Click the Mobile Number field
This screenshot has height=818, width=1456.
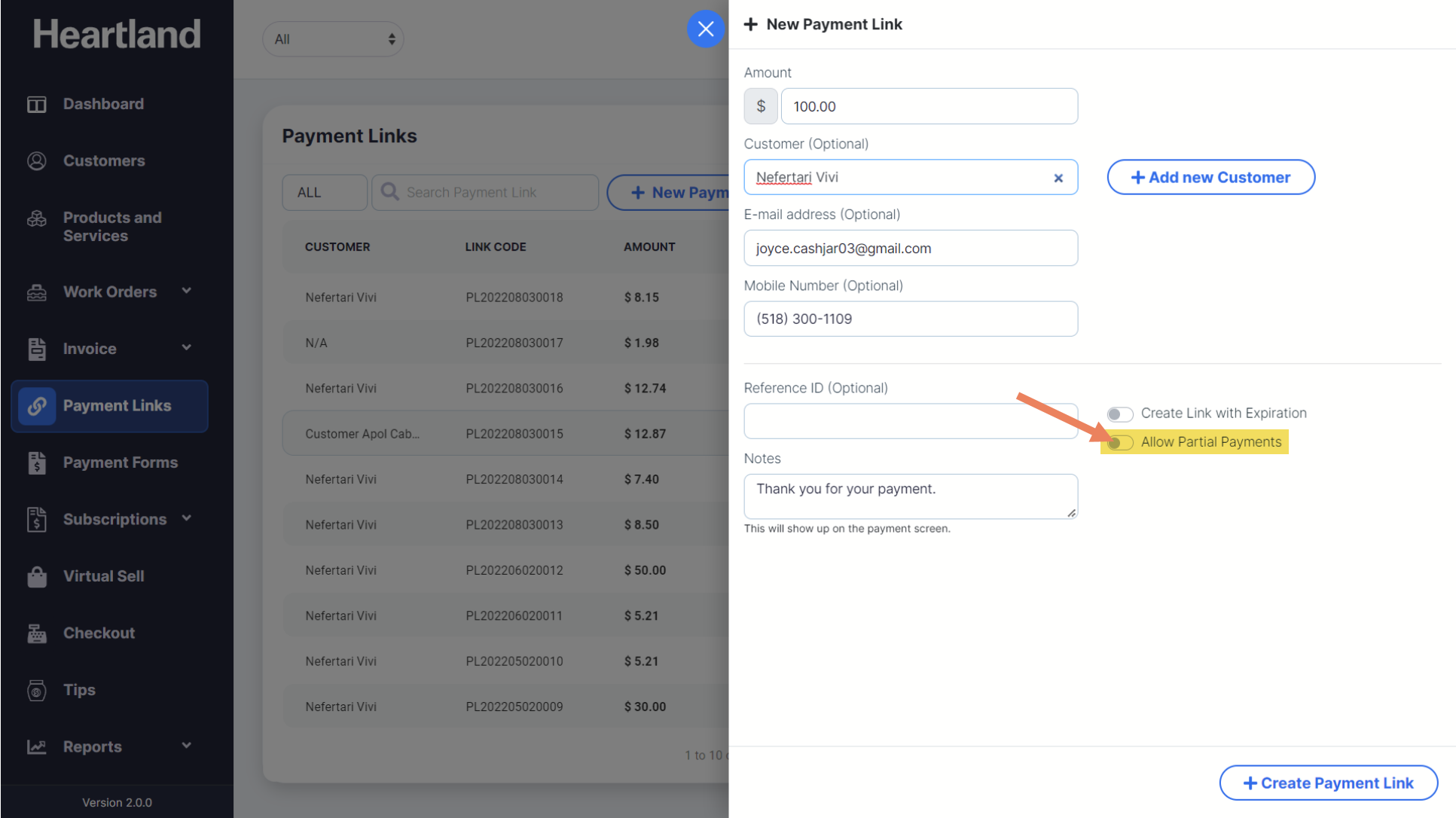click(911, 319)
